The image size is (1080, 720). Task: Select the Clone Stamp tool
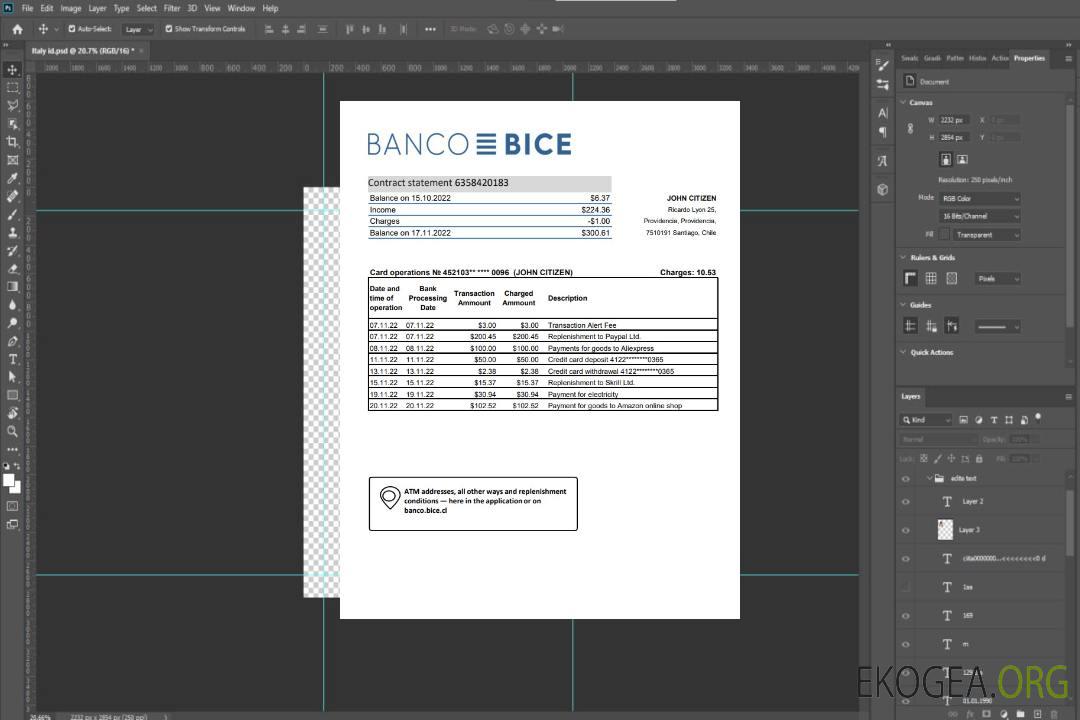(x=12, y=233)
